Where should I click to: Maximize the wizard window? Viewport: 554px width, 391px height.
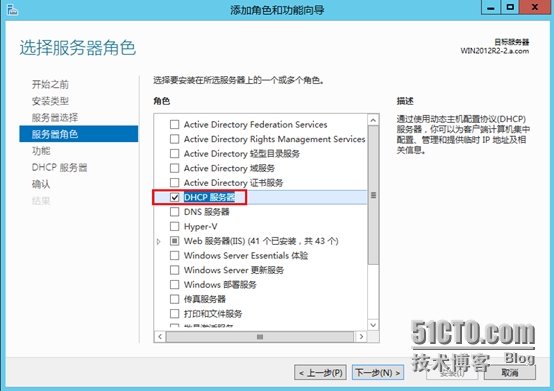(x=510, y=7)
